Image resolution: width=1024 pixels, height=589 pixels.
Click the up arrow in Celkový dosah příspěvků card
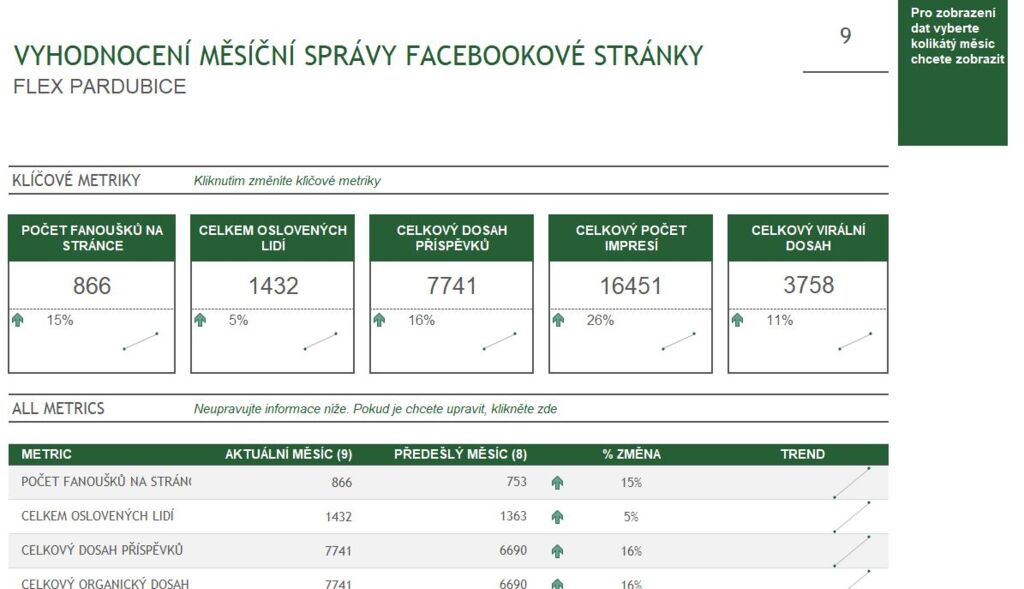[379, 321]
